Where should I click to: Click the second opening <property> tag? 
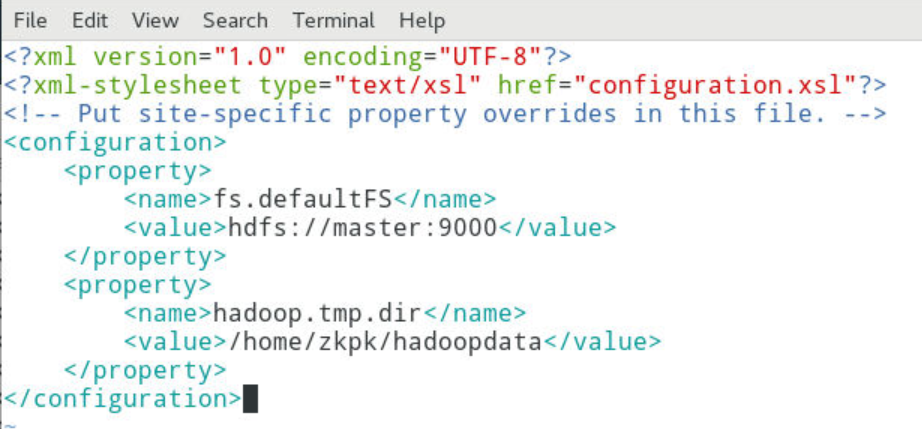coord(138,285)
